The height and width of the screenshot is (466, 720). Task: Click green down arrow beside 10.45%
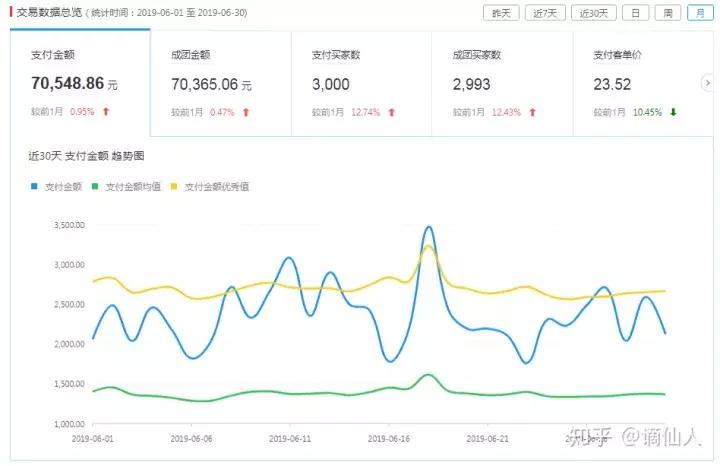coord(674,112)
